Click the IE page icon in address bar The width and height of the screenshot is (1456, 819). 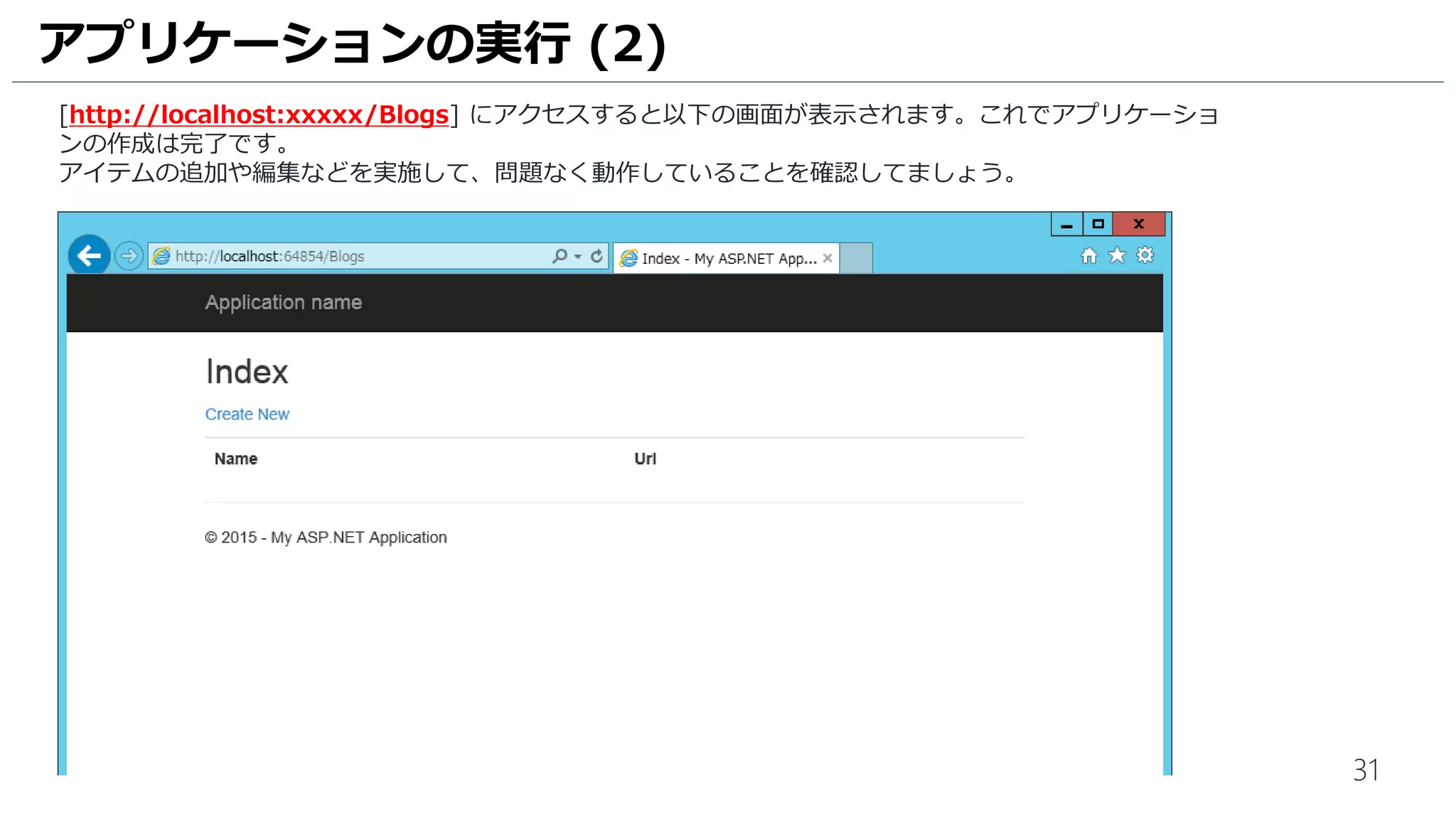click(162, 256)
